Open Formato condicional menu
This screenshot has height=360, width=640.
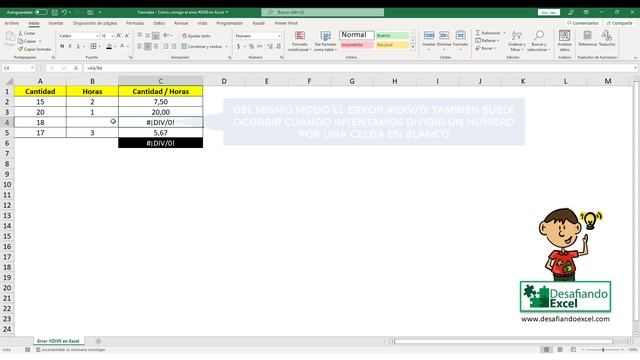tap(300, 41)
